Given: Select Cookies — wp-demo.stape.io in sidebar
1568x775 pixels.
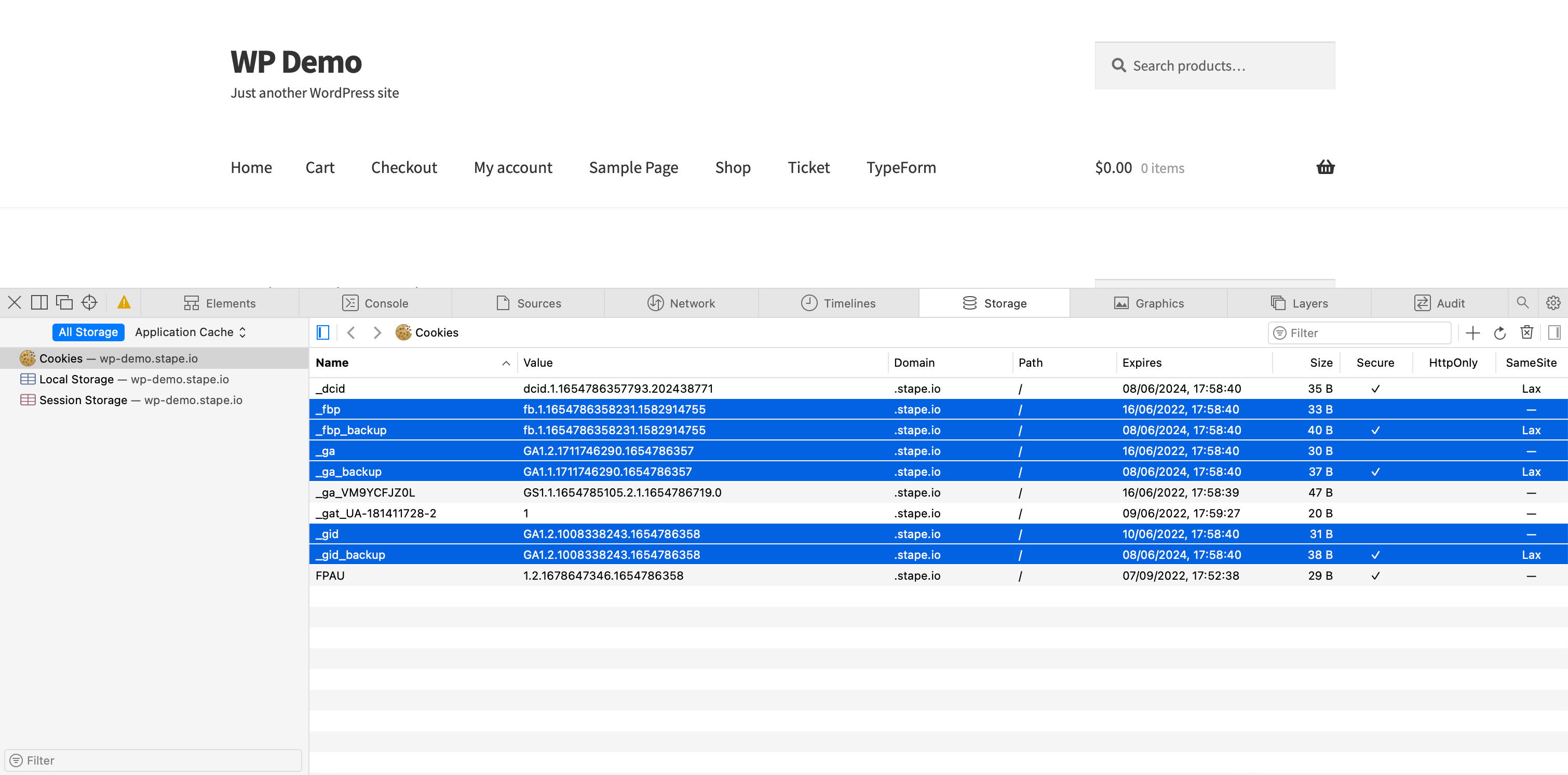Looking at the screenshot, I should (x=154, y=358).
